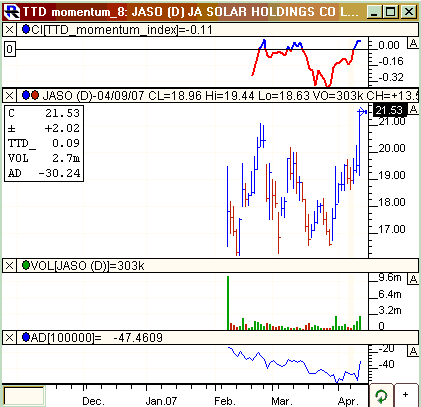Close the VOL[JASO (D)] volume pane
Screen dimensions: 421x407
9,266
